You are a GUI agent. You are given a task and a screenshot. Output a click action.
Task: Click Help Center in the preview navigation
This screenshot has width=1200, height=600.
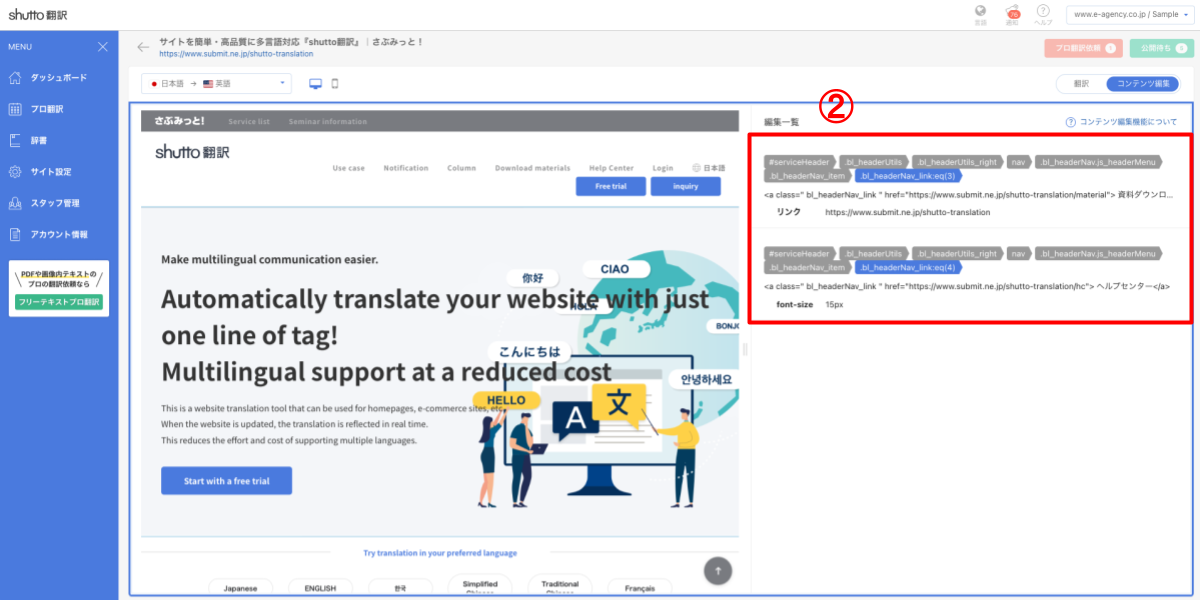(611, 168)
